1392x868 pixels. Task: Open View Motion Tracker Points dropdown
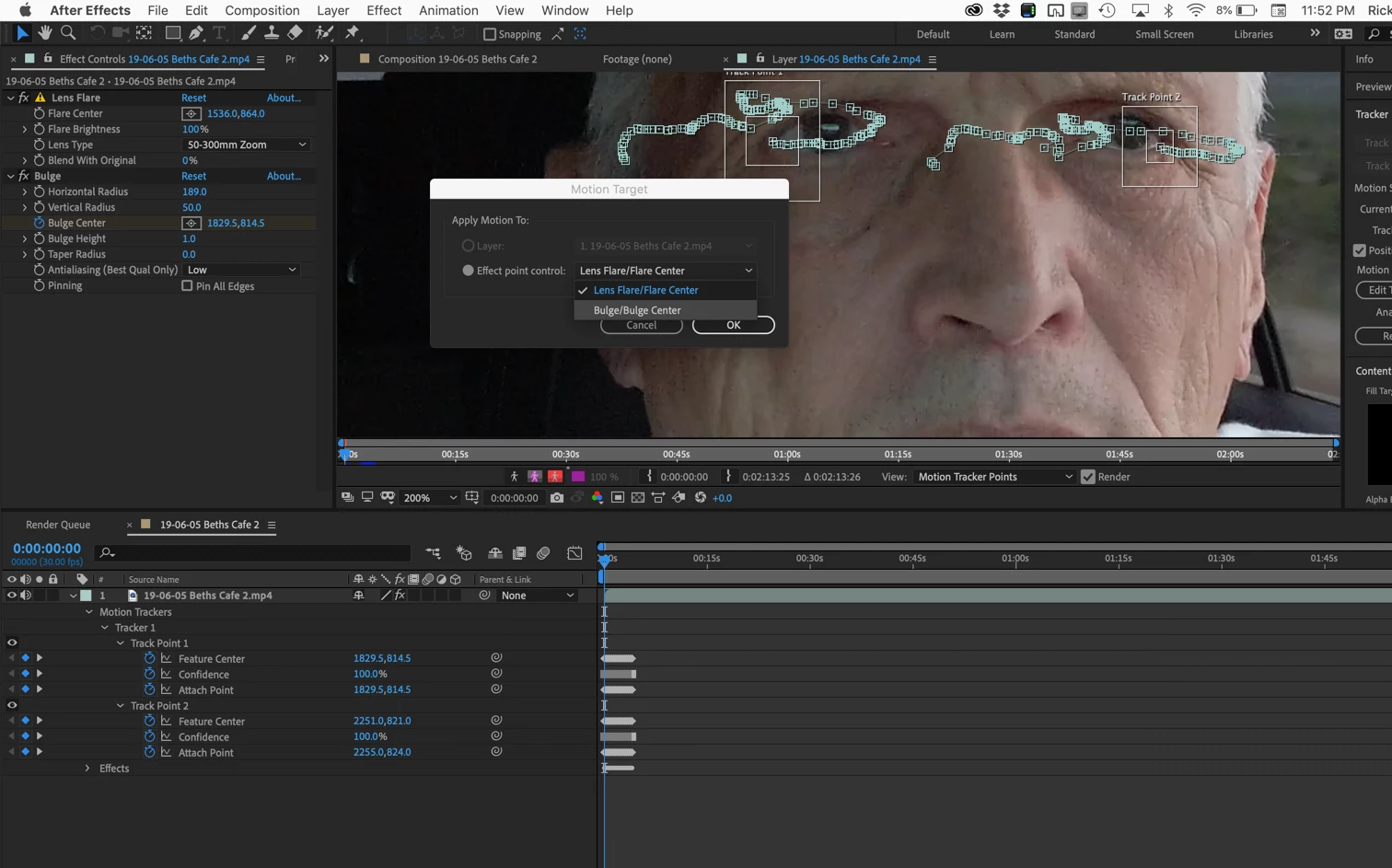pos(994,477)
